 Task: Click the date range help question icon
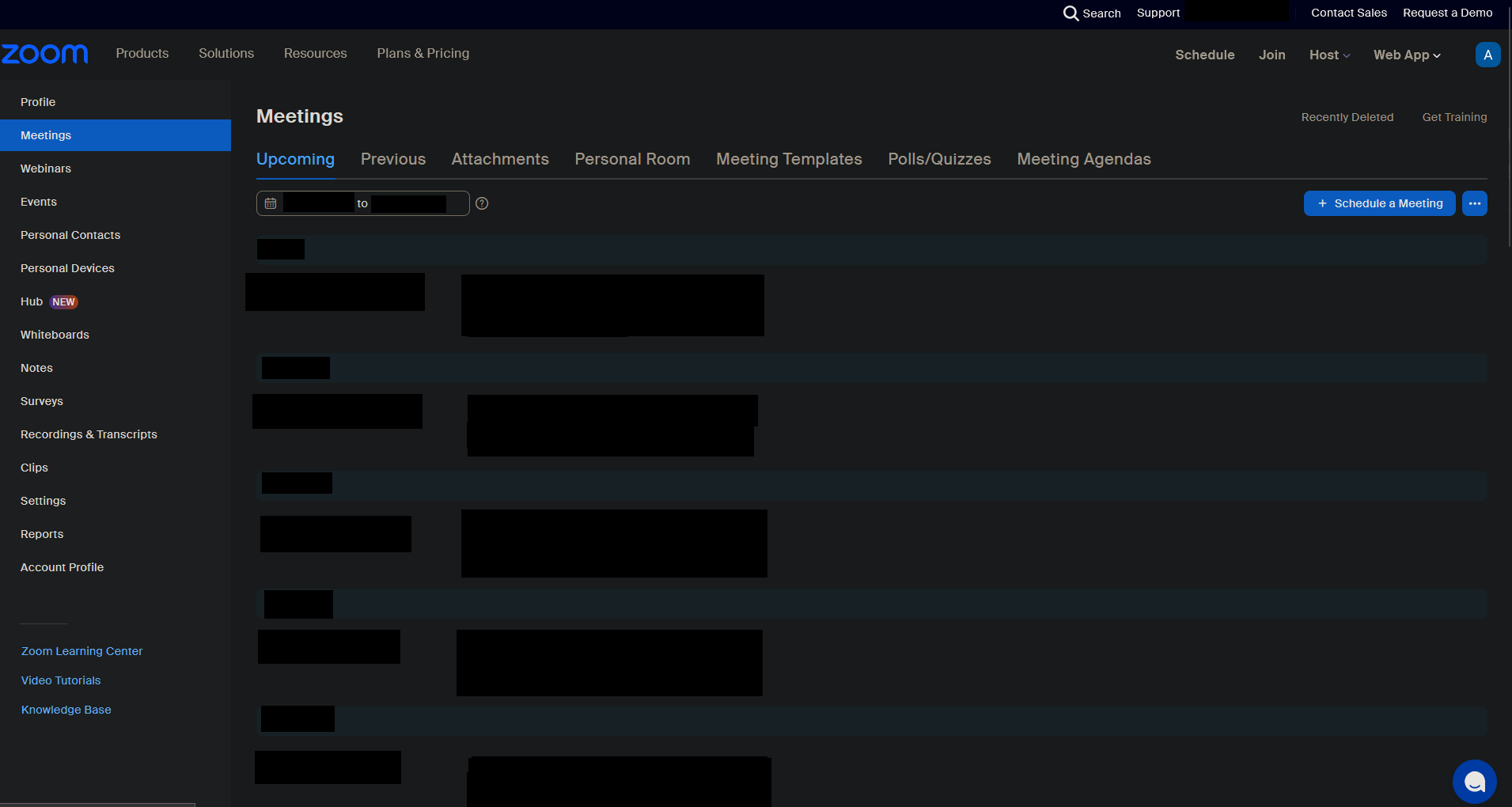coord(482,203)
